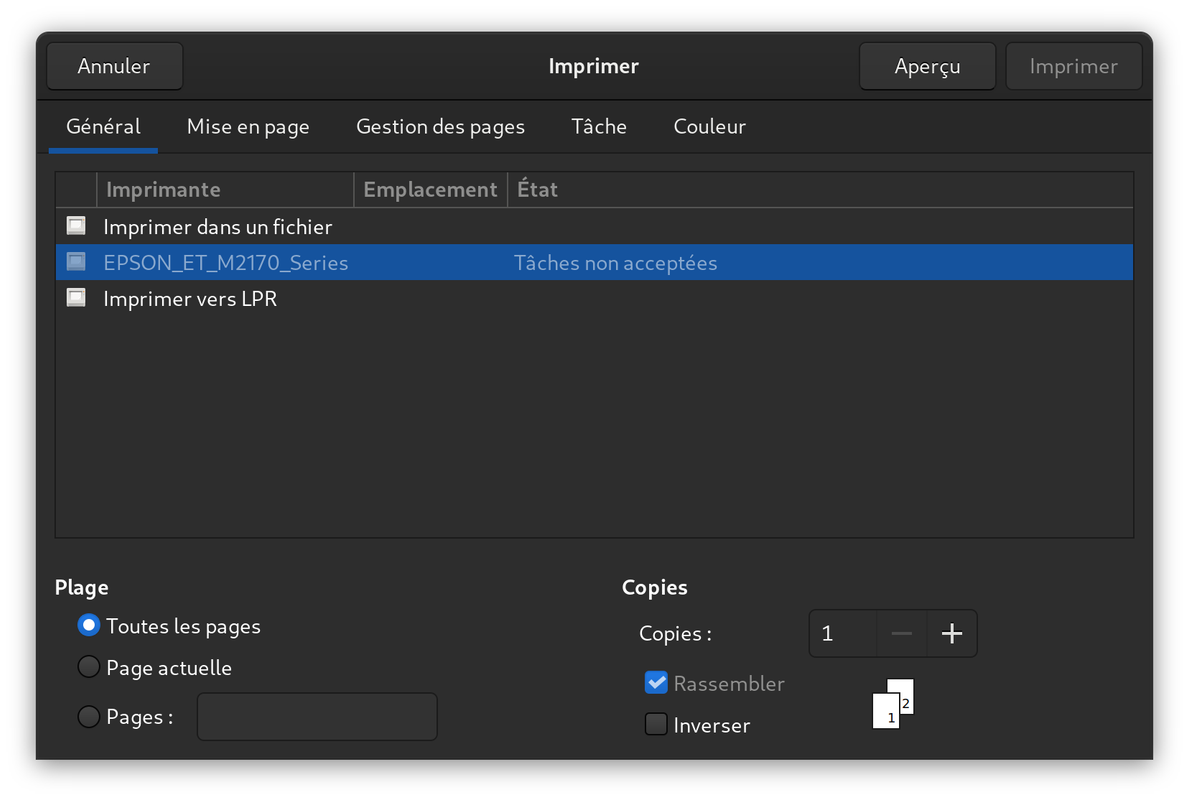Select the Toutes les pages radio button
Viewport: 1189px width, 800px height.
click(89, 626)
